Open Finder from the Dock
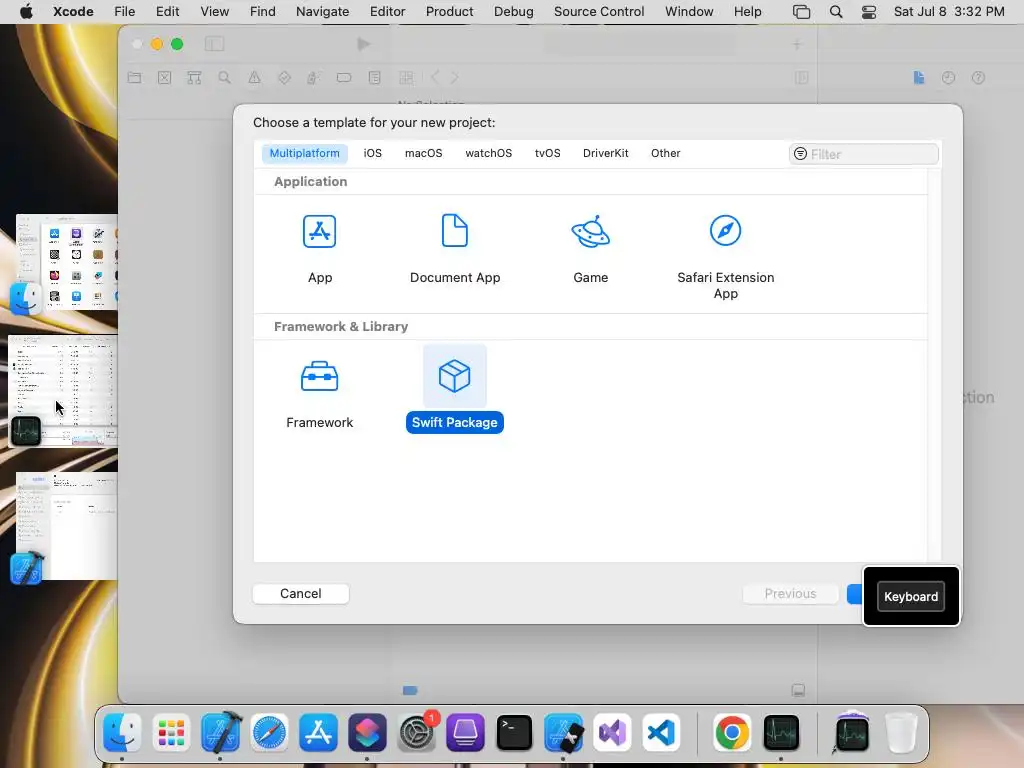Image resolution: width=1024 pixels, height=768 pixels. (x=122, y=732)
